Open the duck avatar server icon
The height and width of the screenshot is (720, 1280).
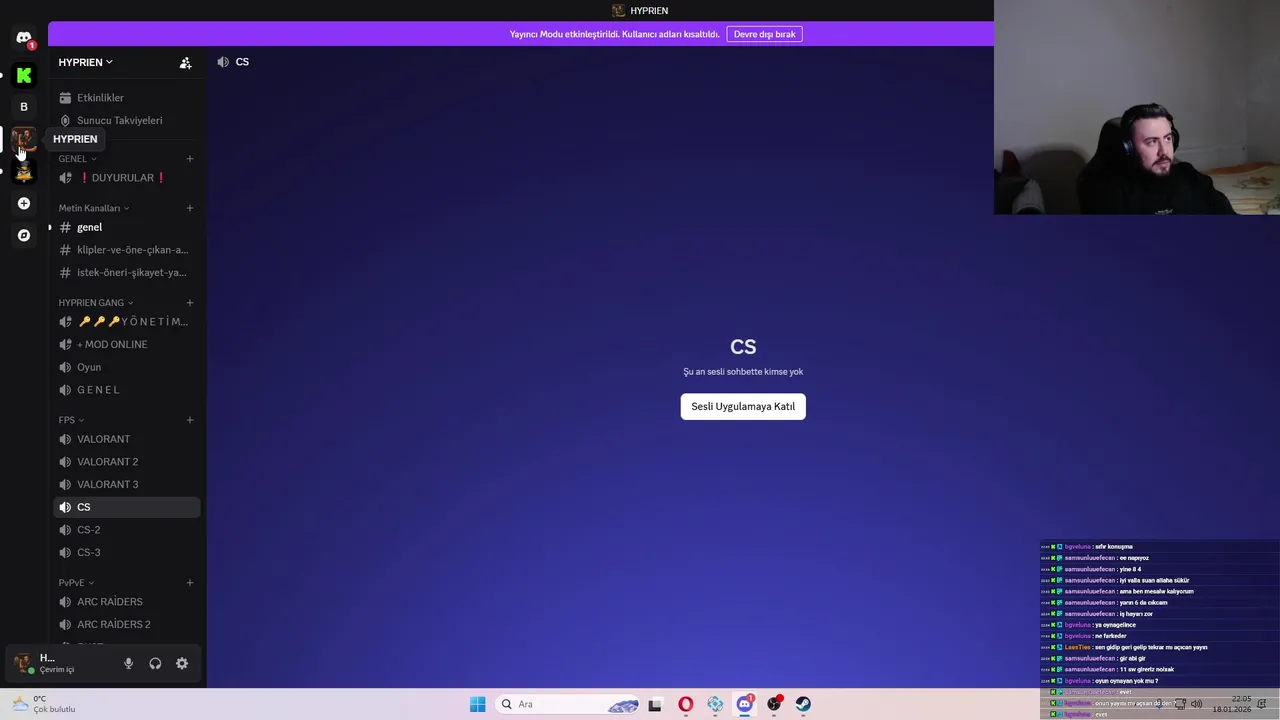pyautogui.click(x=24, y=171)
